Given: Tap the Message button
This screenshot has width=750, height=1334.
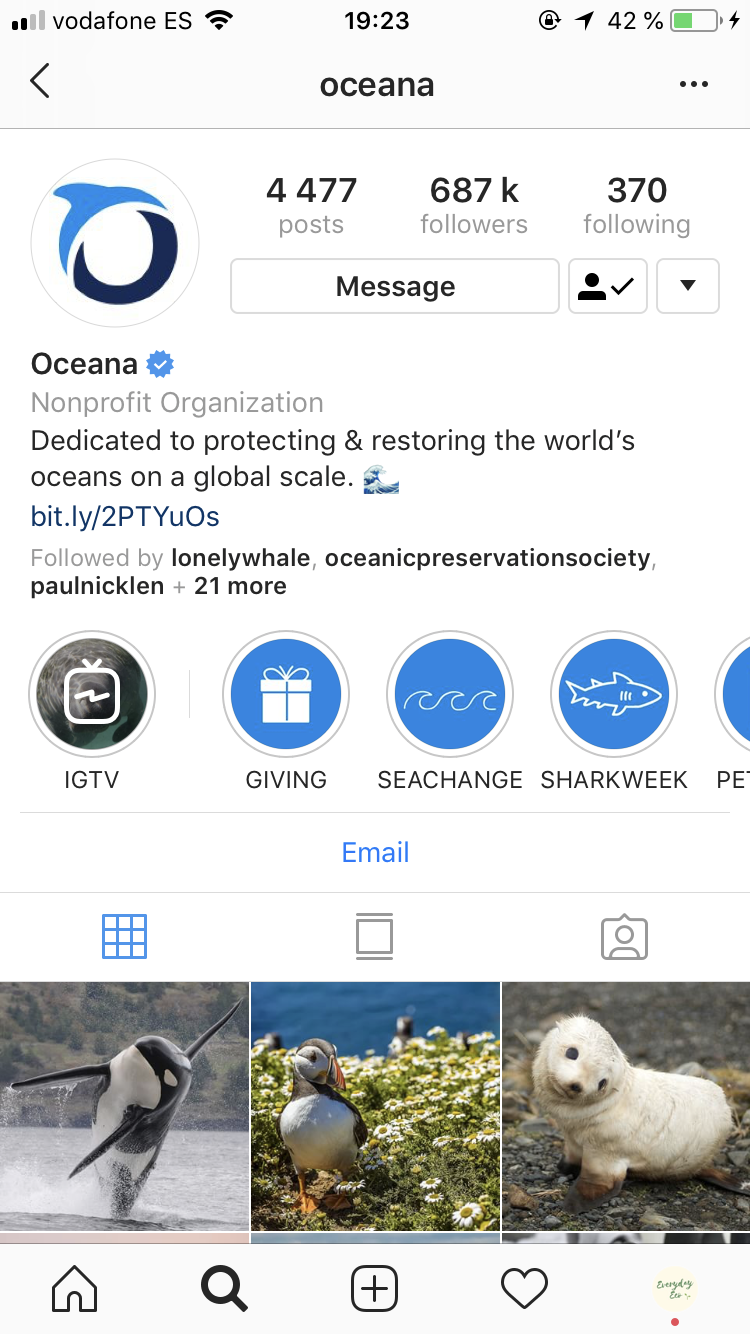Looking at the screenshot, I should tap(395, 286).
